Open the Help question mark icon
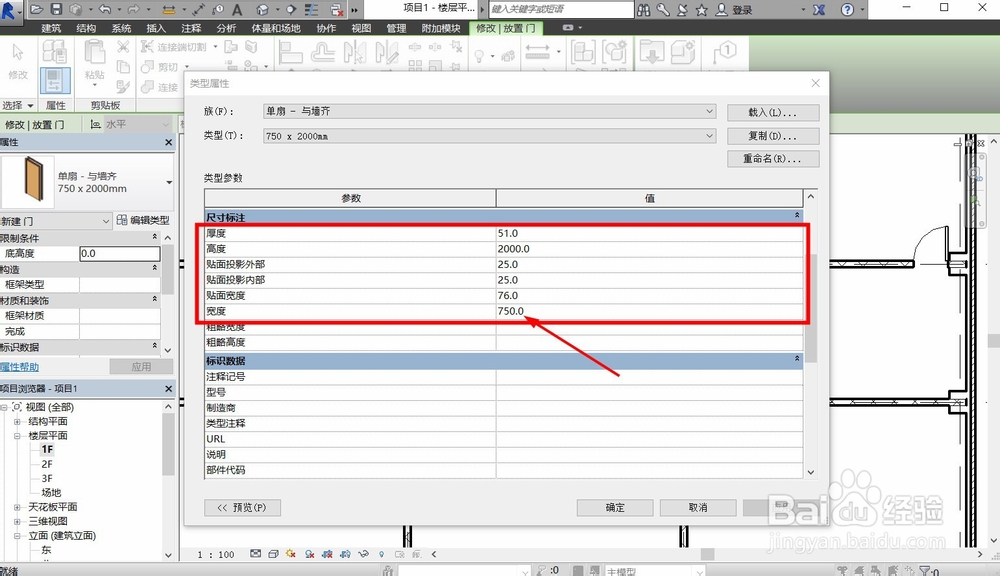 tap(847, 10)
